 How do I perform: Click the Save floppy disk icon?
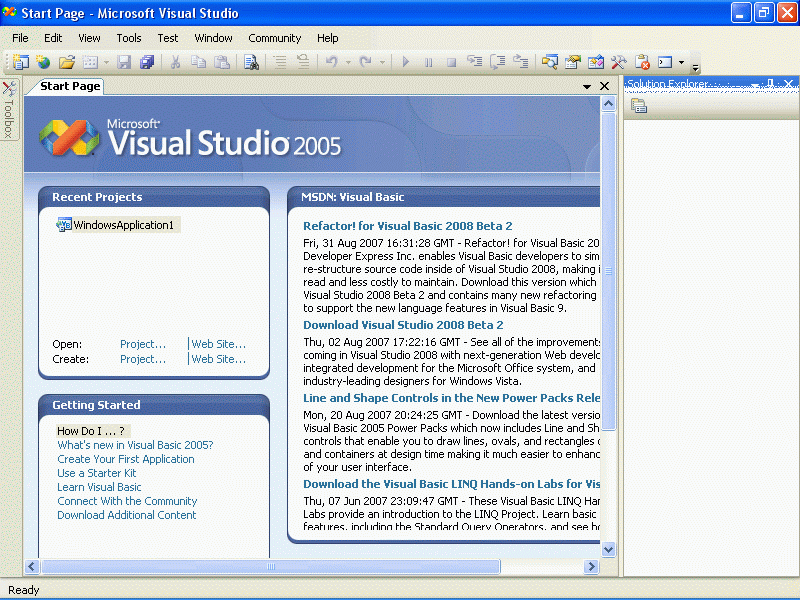pyautogui.click(x=124, y=62)
